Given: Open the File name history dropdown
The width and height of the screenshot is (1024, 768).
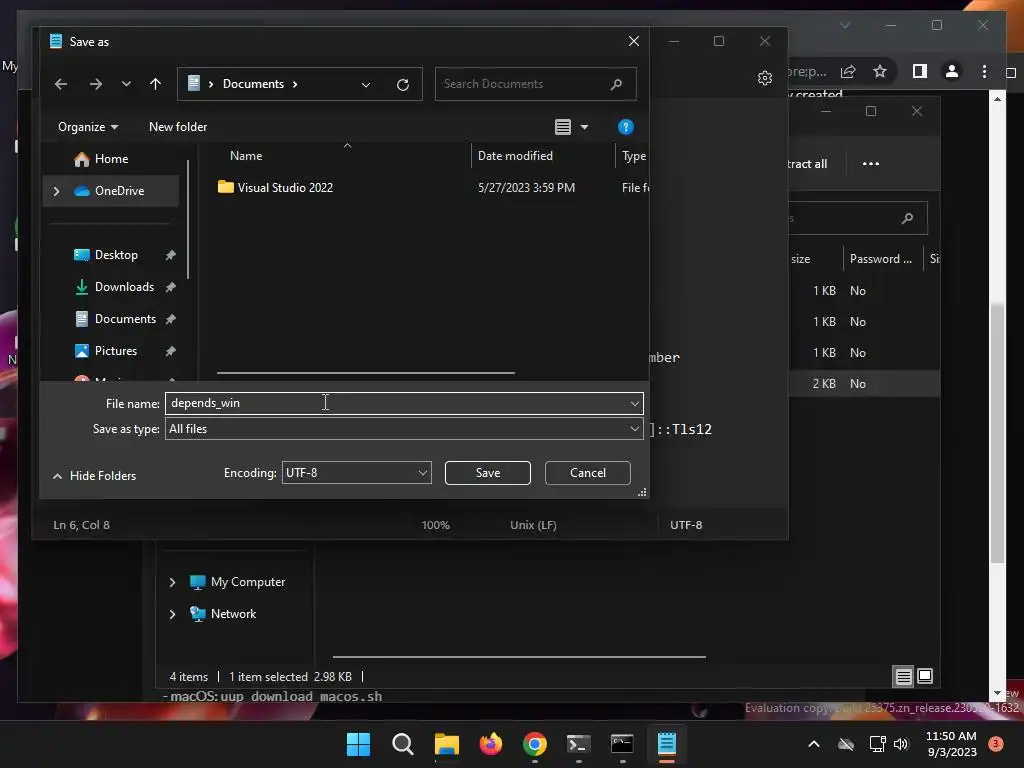Looking at the screenshot, I should [634, 404].
